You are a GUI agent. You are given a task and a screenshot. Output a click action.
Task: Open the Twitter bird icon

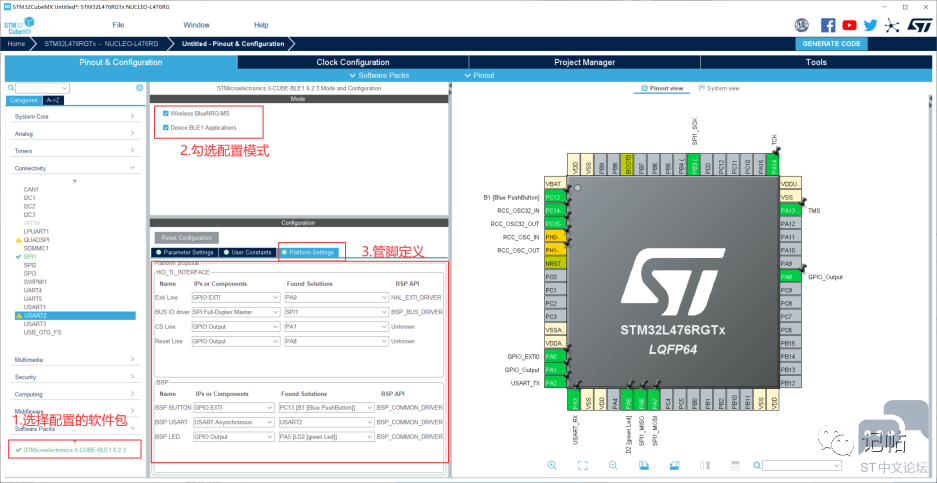pos(871,25)
